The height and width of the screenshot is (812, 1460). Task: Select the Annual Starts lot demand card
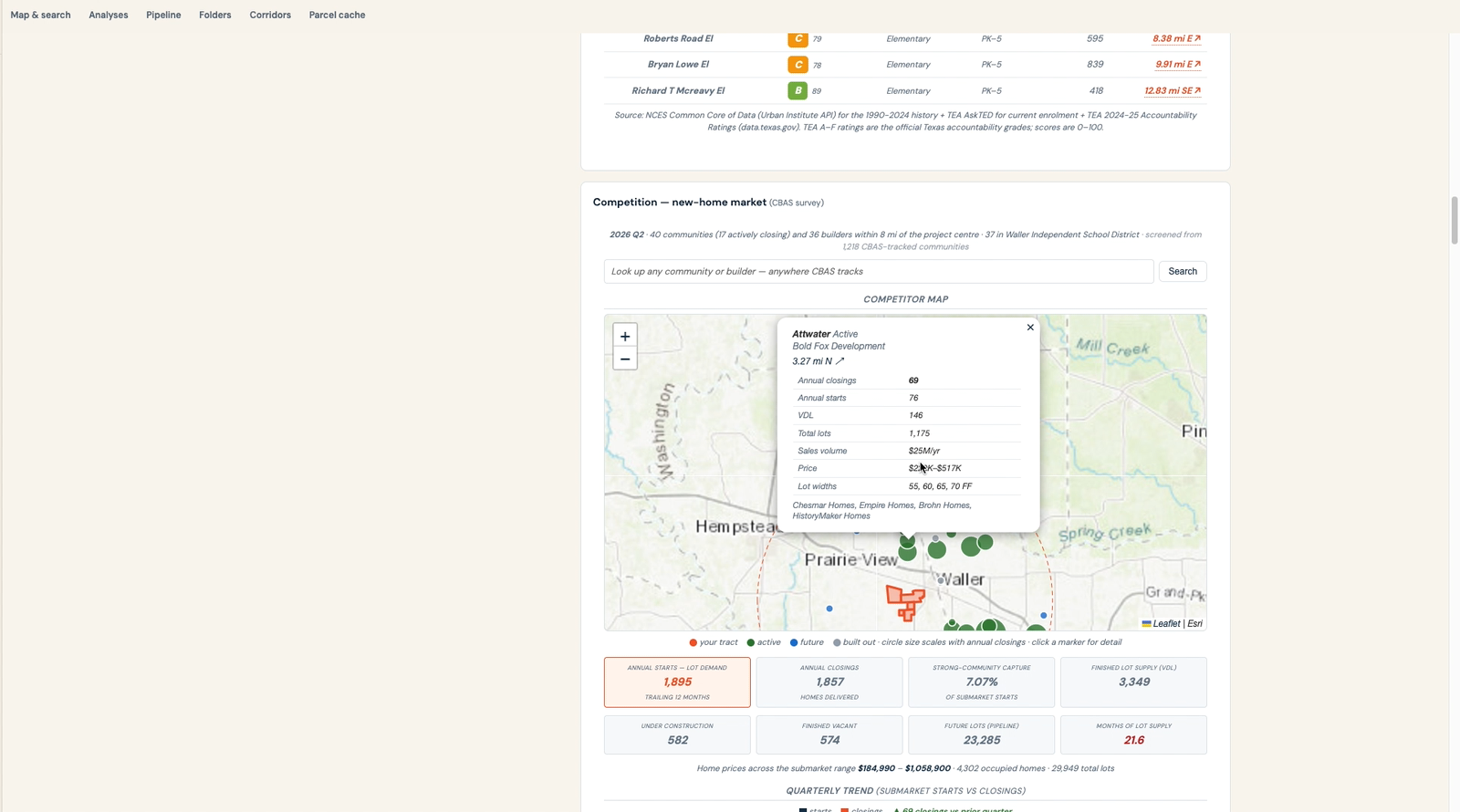click(x=677, y=682)
